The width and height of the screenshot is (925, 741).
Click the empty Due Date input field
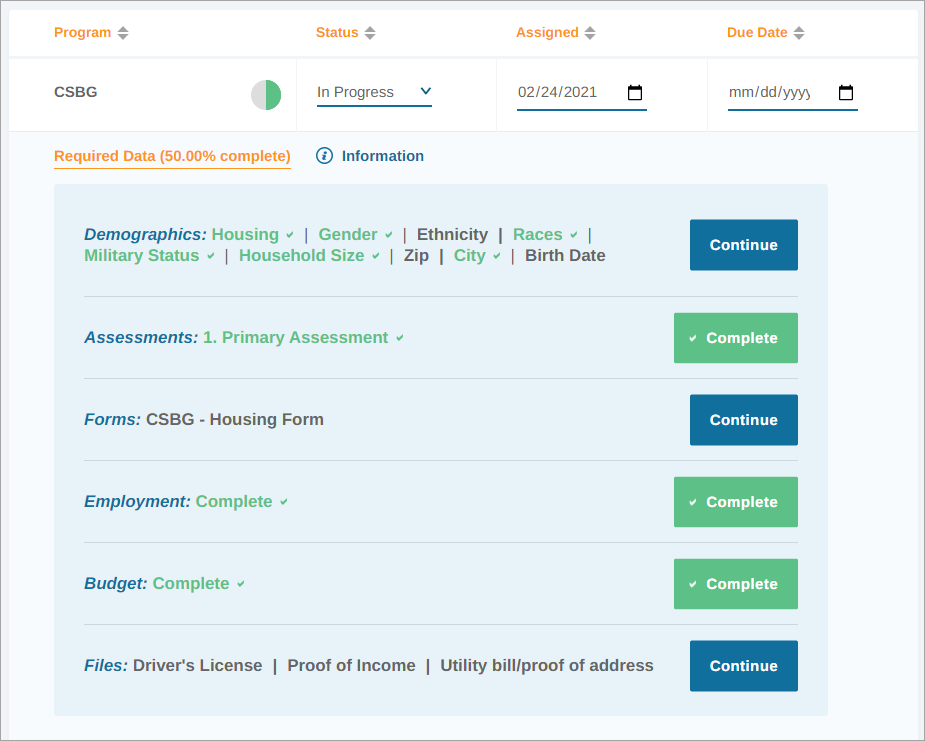tap(770, 93)
